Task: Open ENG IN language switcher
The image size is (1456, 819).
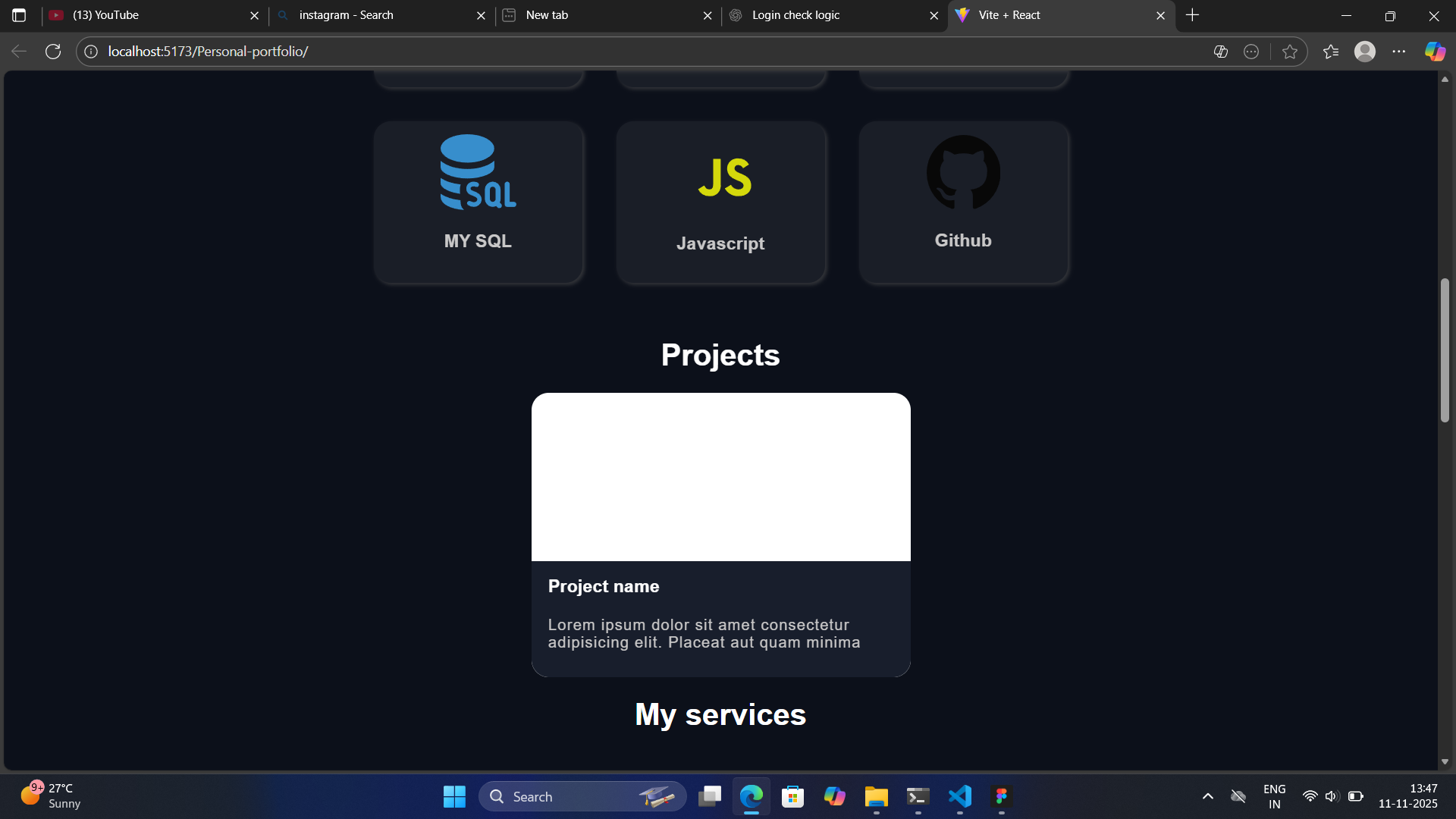Action: pos(1275,796)
